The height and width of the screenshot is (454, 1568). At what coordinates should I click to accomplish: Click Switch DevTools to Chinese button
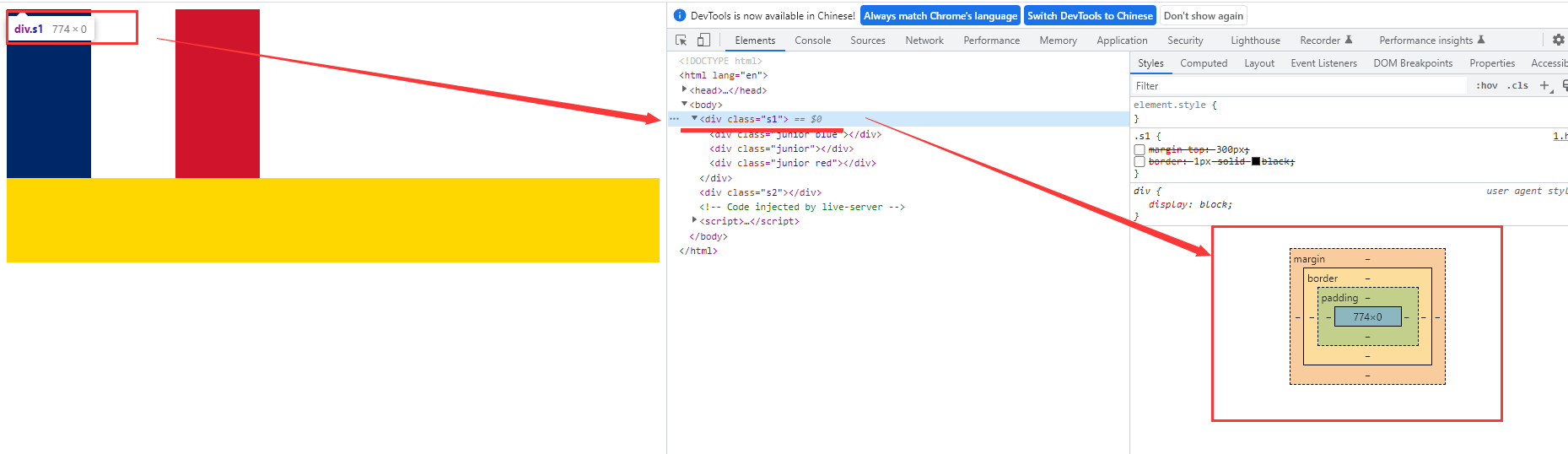1090,15
